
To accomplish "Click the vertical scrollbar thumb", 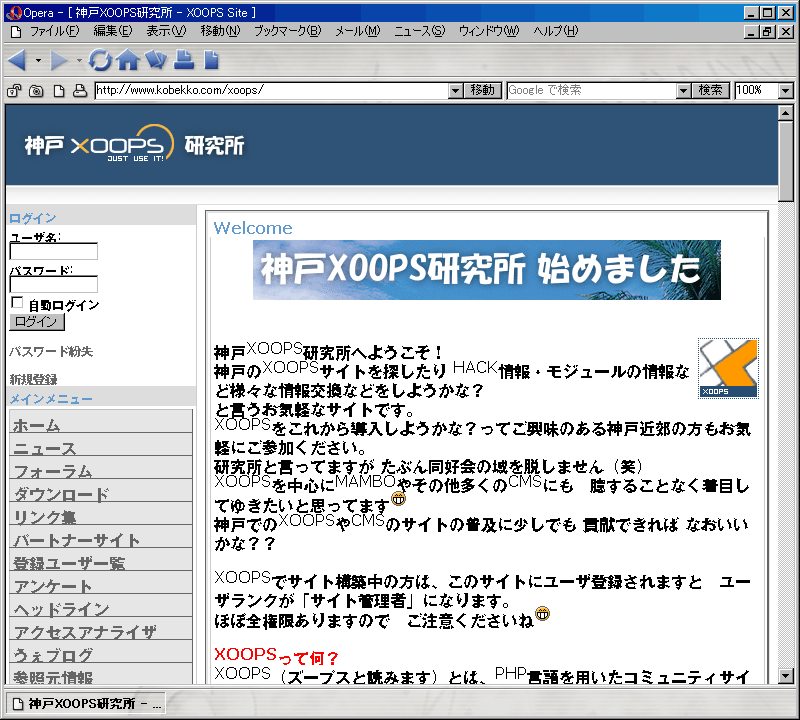I will [786, 161].
